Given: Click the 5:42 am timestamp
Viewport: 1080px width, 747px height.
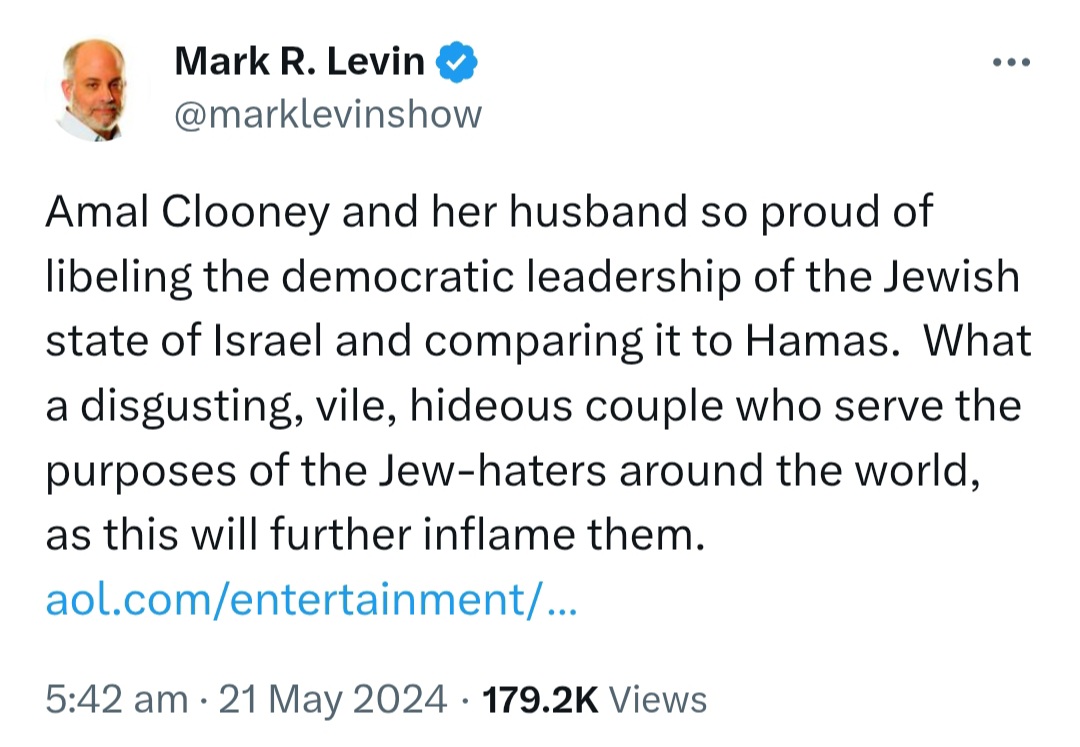Looking at the screenshot, I should pos(116,699).
